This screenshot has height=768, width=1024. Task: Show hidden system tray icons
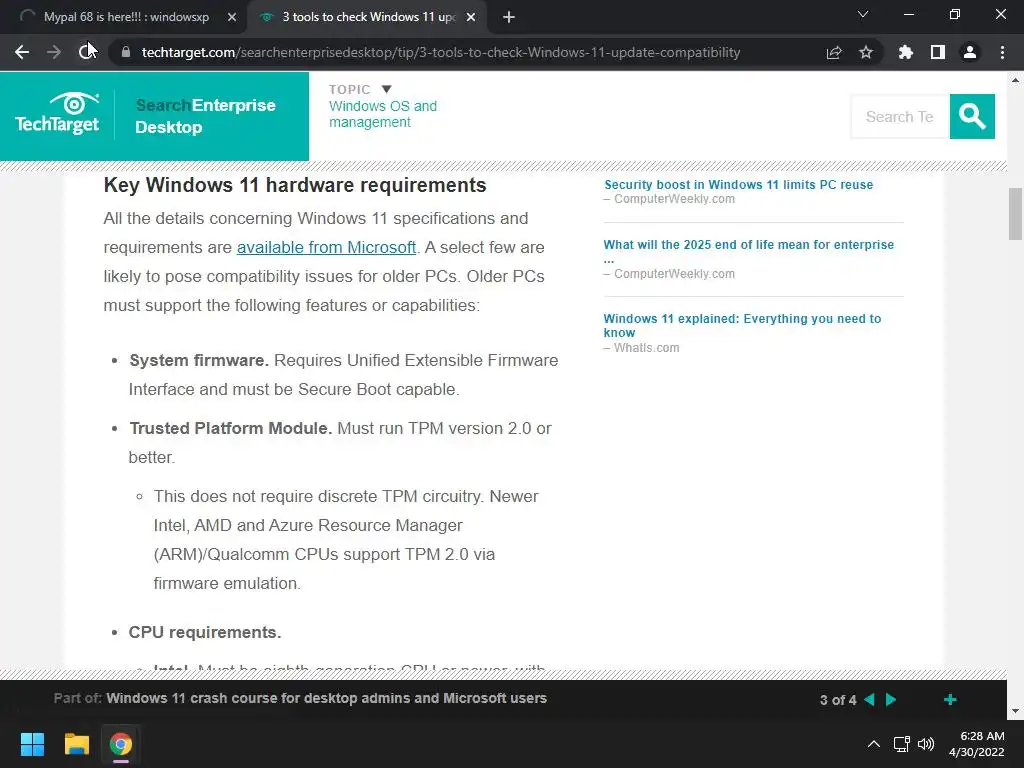[x=873, y=744]
